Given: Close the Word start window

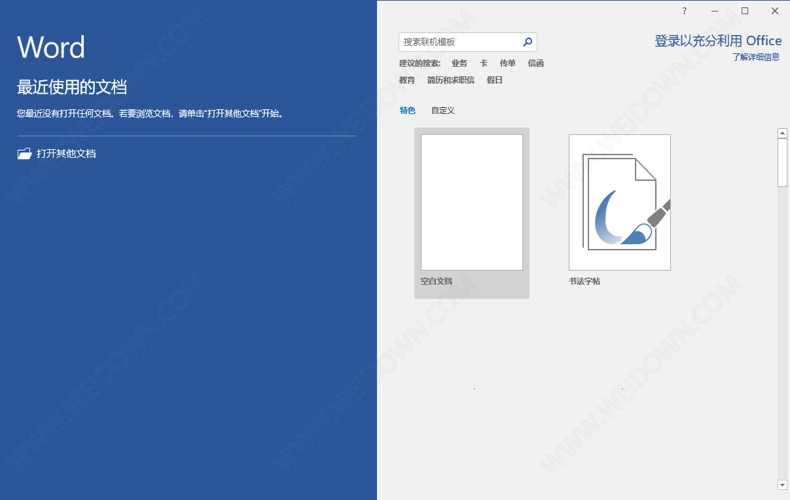Looking at the screenshot, I should [x=775, y=11].
